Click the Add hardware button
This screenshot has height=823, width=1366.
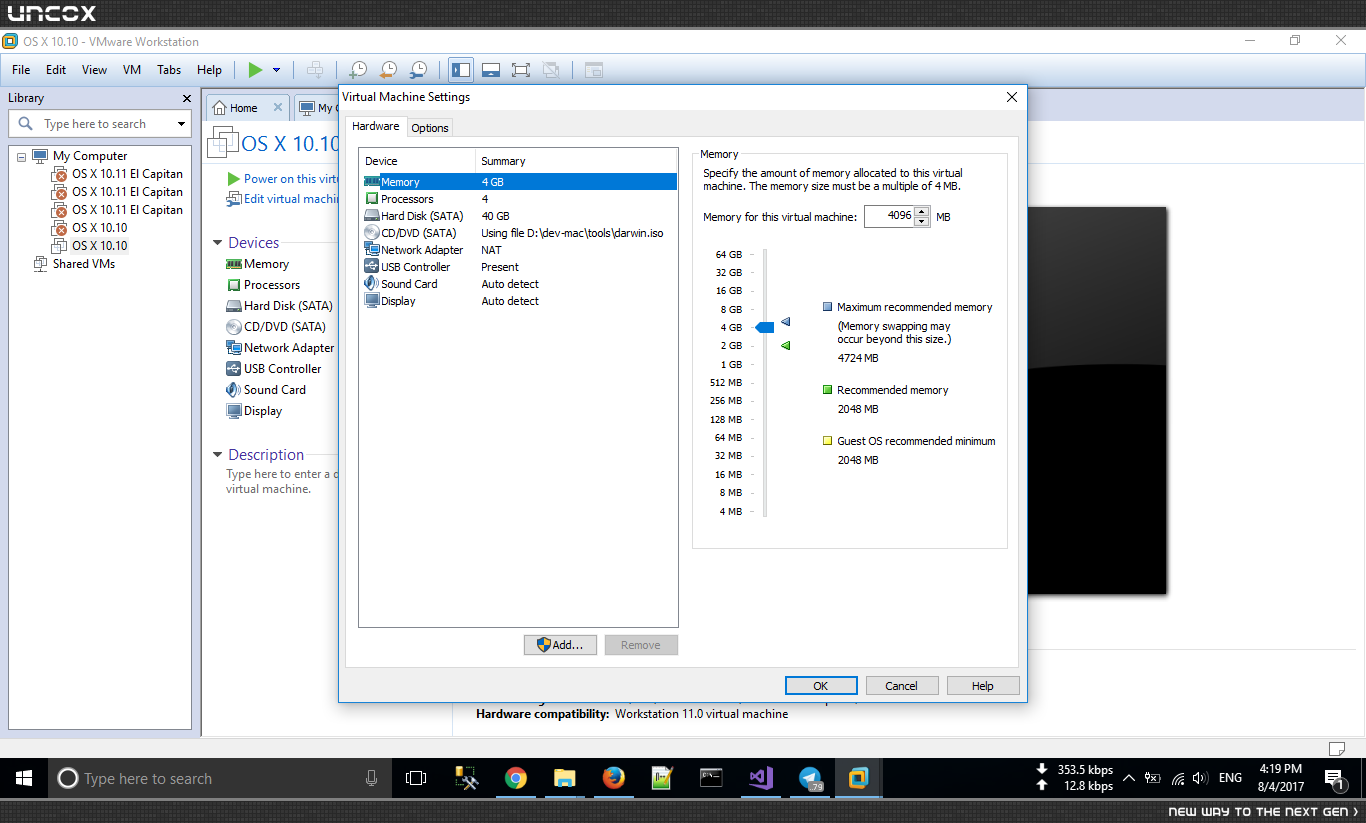[x=560, y=645]
